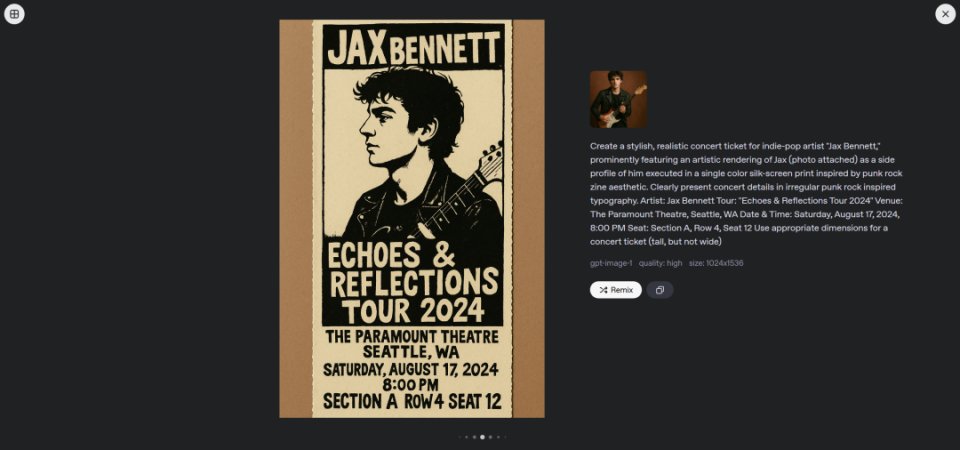Select the sixth carousel dot
Image resolution: width=960 pixels, height=450 pixels.
coord(498,437)
